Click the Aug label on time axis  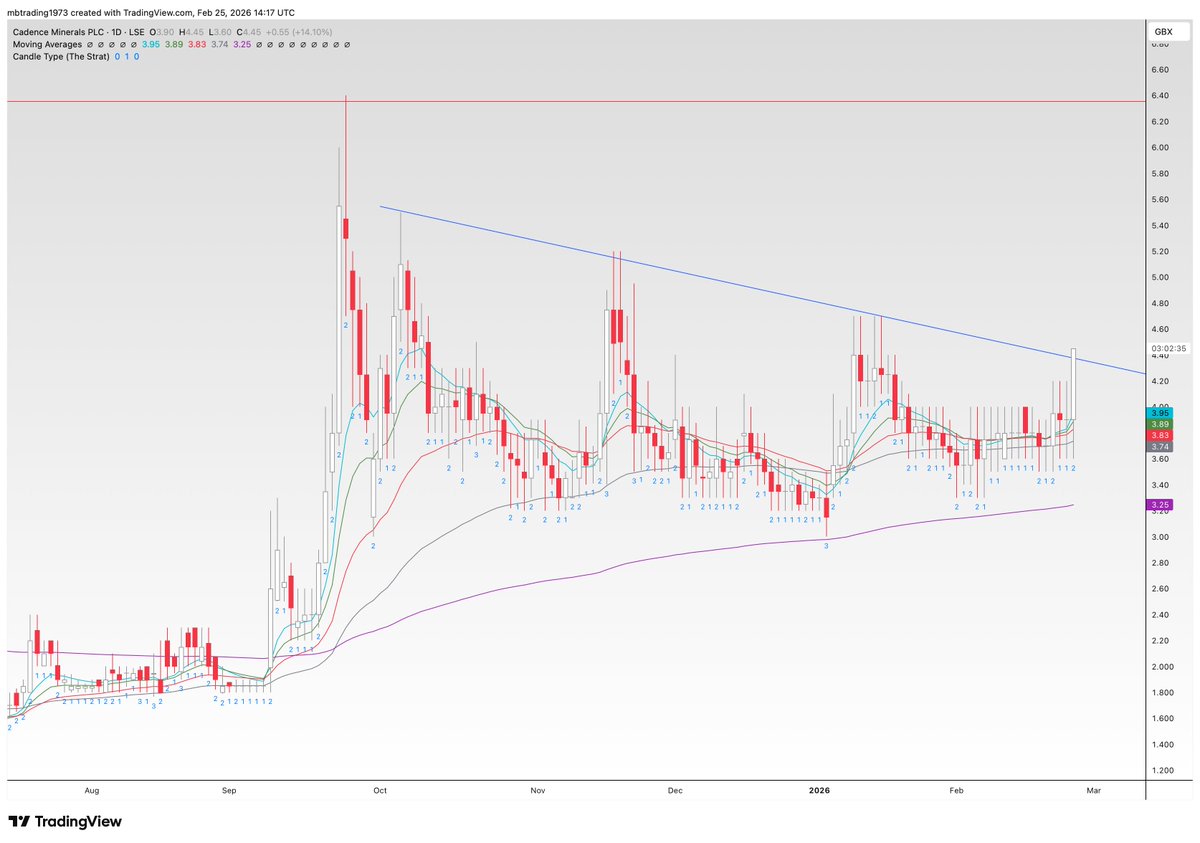(x=93, y=791)
